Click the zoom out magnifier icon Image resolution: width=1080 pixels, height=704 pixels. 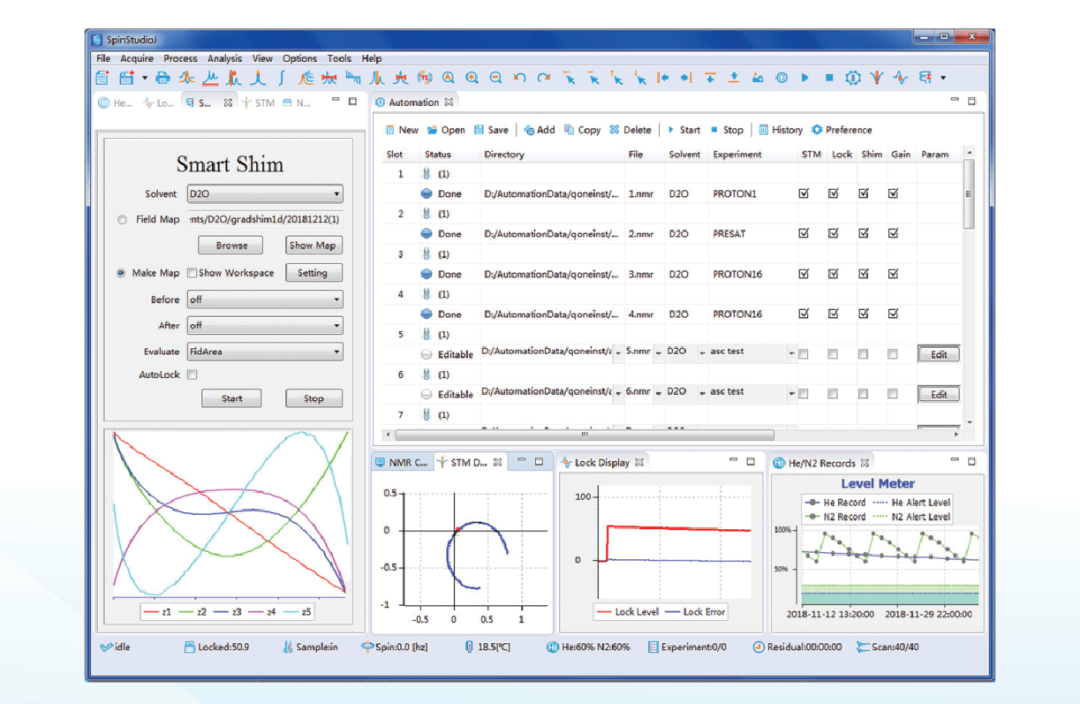point(496,78)
